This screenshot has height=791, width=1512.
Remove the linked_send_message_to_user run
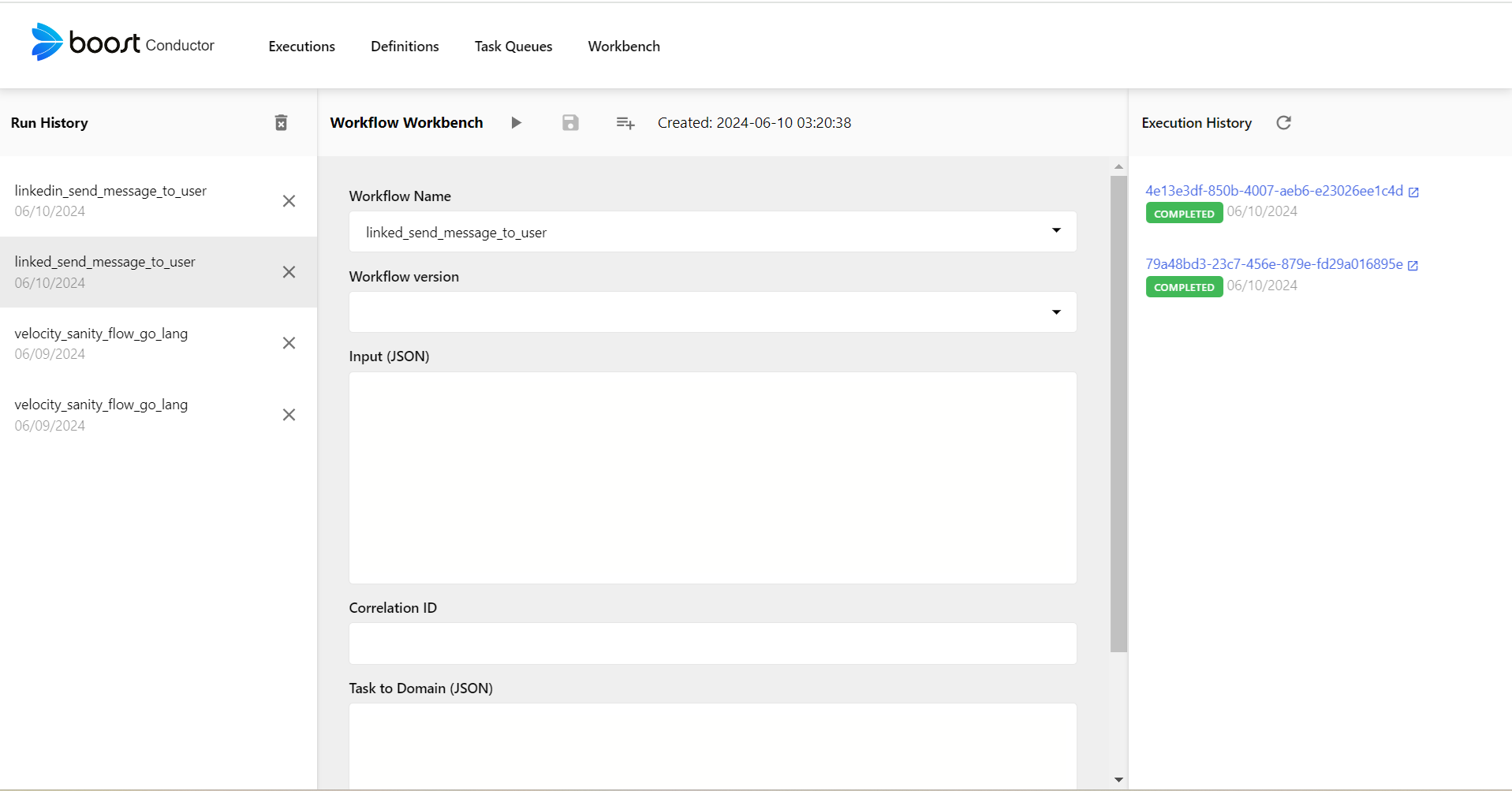click(x=289, y=272)
